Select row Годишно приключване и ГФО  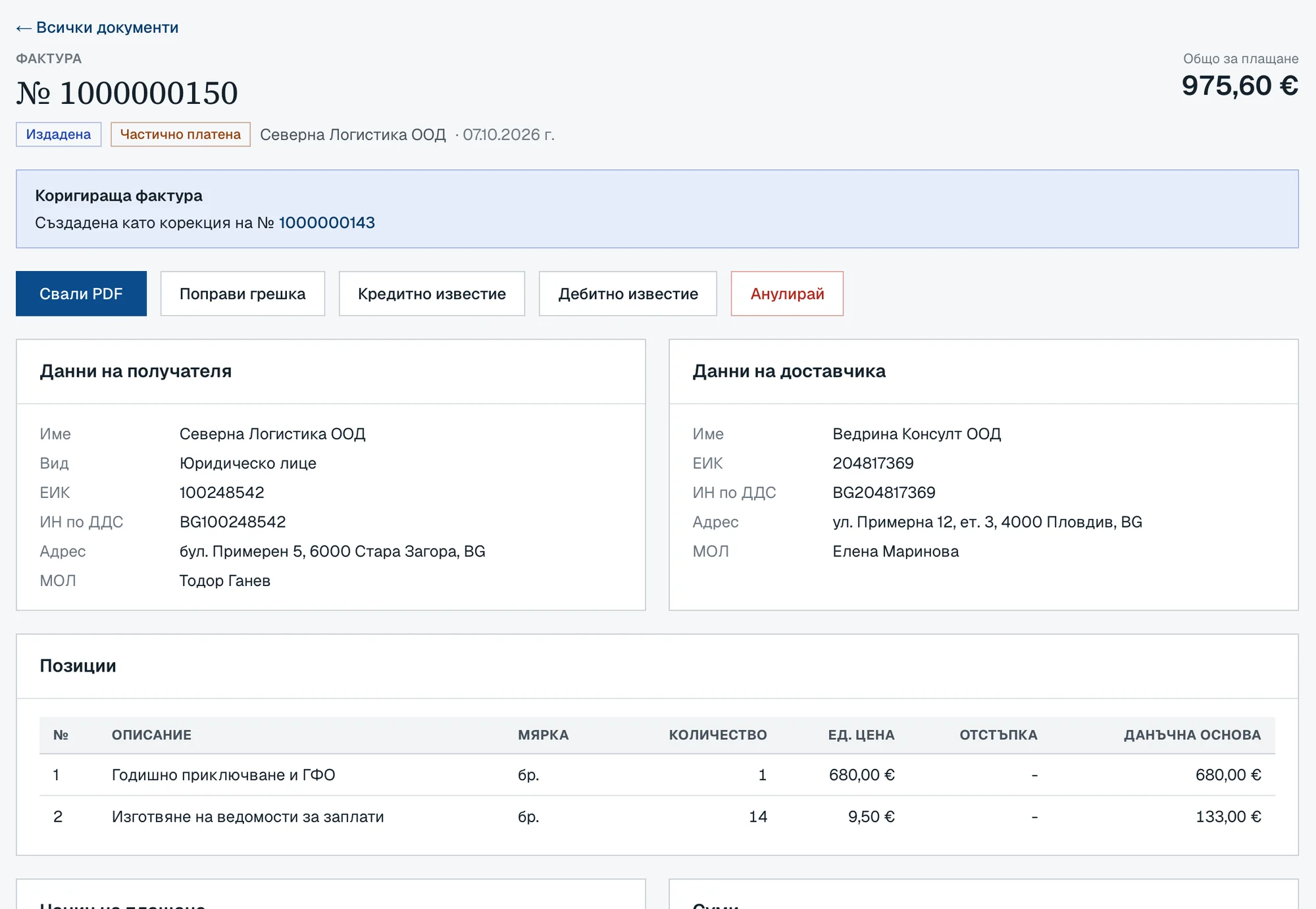coord(657,775)
